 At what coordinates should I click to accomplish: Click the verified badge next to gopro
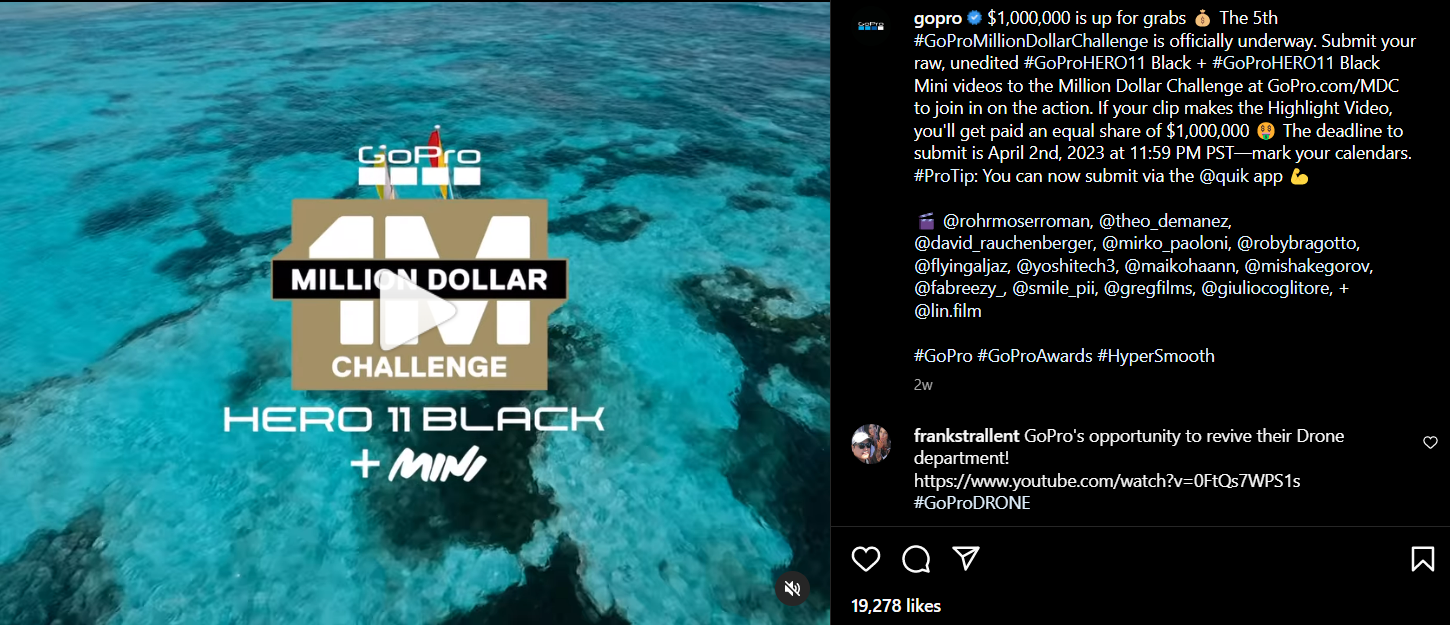point(974,18)
